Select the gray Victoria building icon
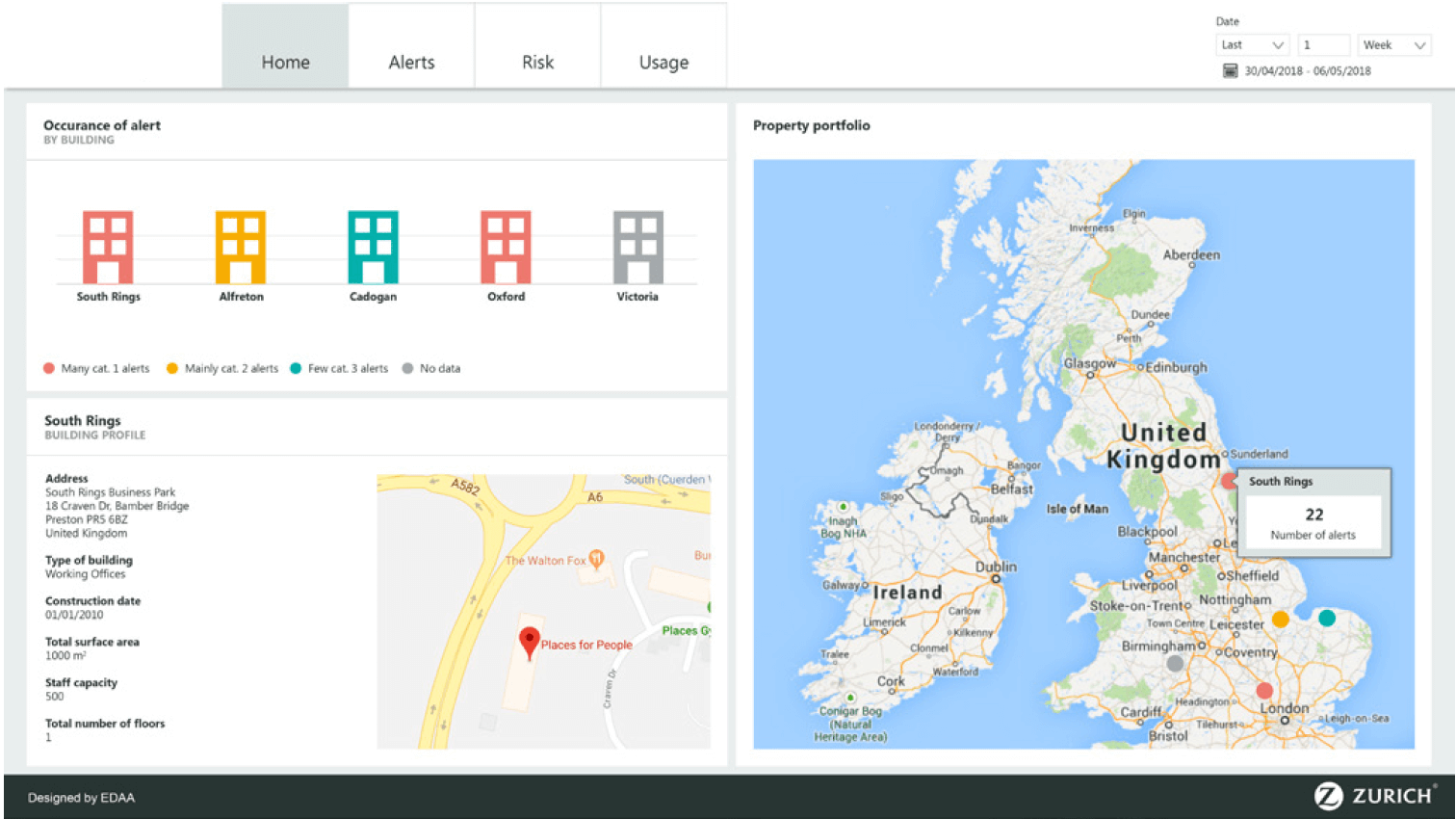 coord(637,247)
